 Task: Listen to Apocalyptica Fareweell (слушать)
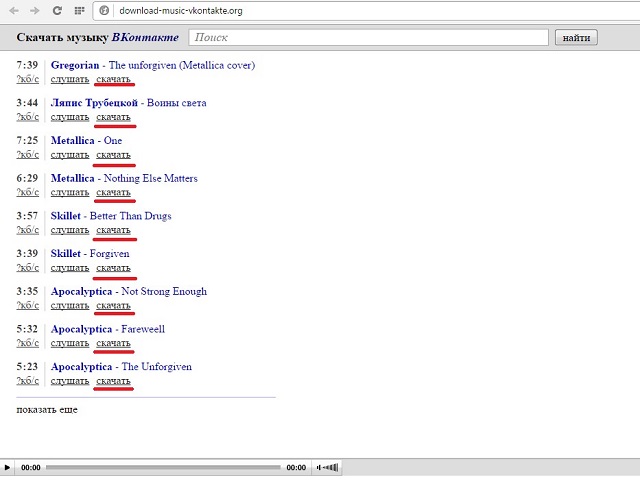point(70,344)
